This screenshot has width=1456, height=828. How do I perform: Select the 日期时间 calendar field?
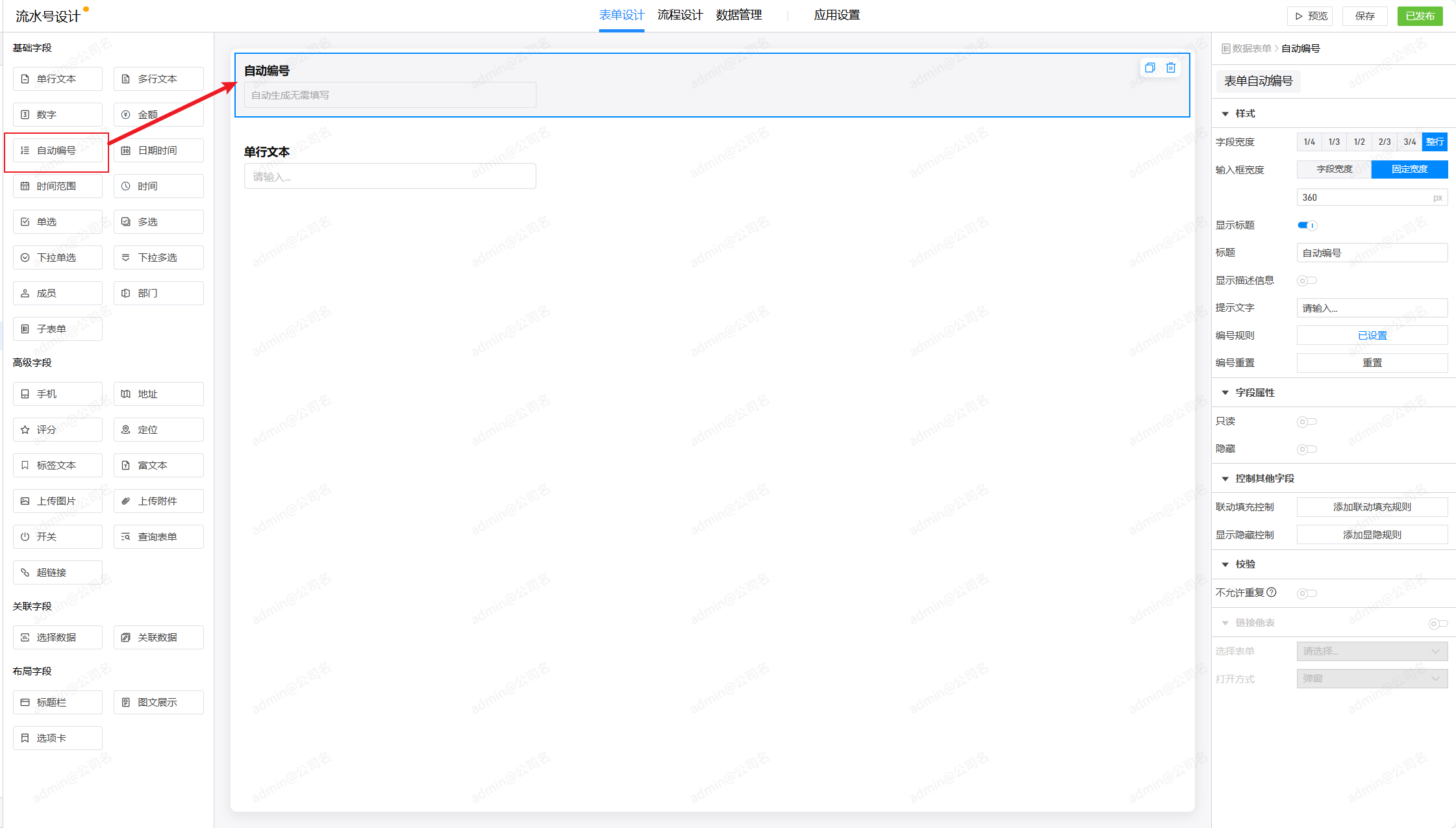coord(158,150)
